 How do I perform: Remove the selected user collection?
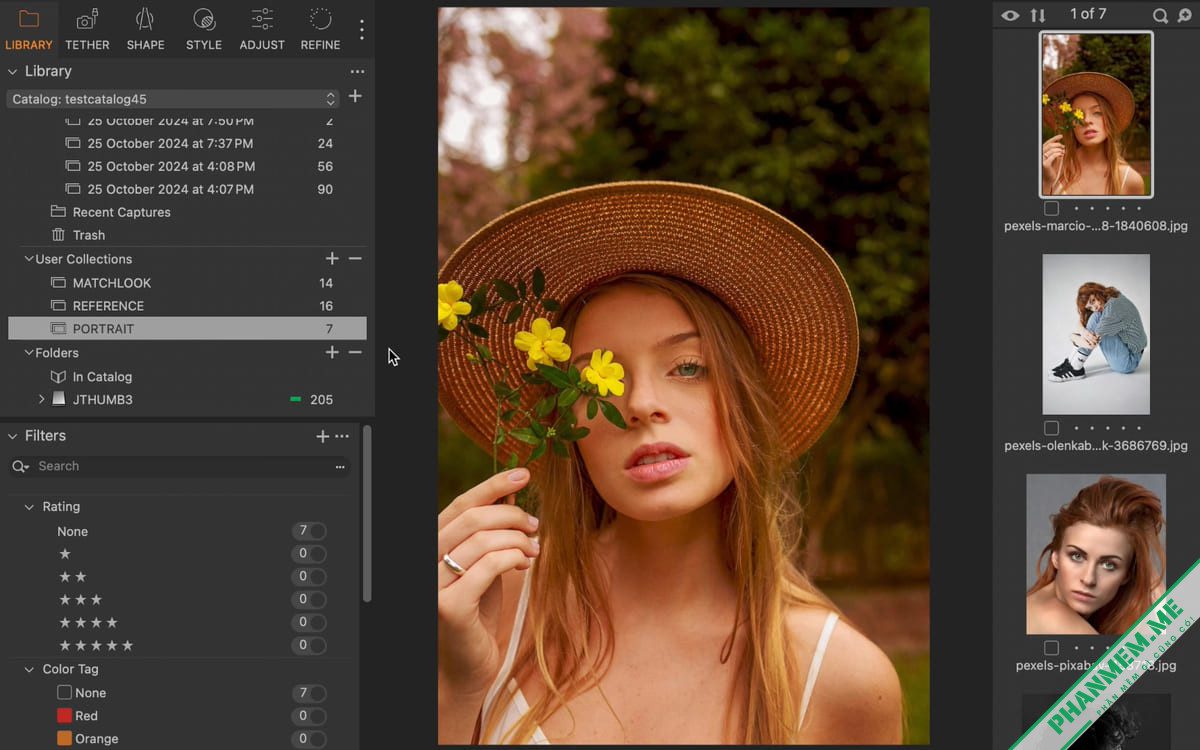pos(355,259)
